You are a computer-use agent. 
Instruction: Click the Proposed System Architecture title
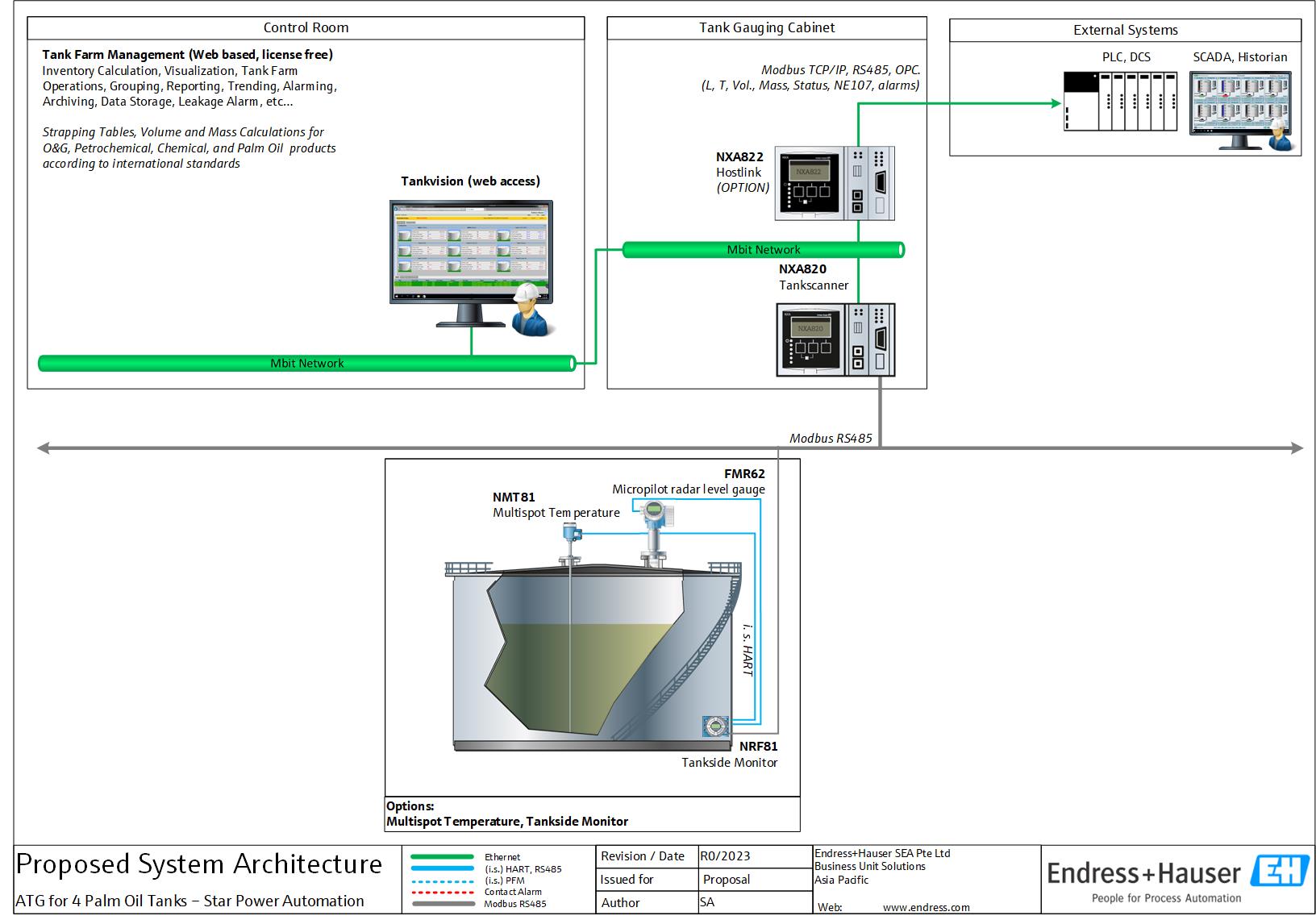pyautogui.click(x=199, y=864)
